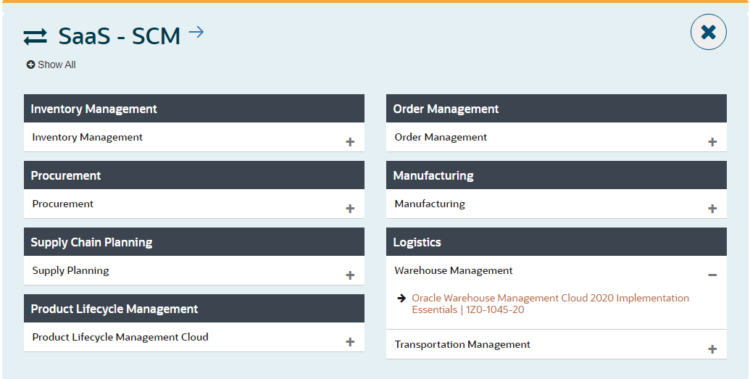Click the Logistics section header

point(556,242)
